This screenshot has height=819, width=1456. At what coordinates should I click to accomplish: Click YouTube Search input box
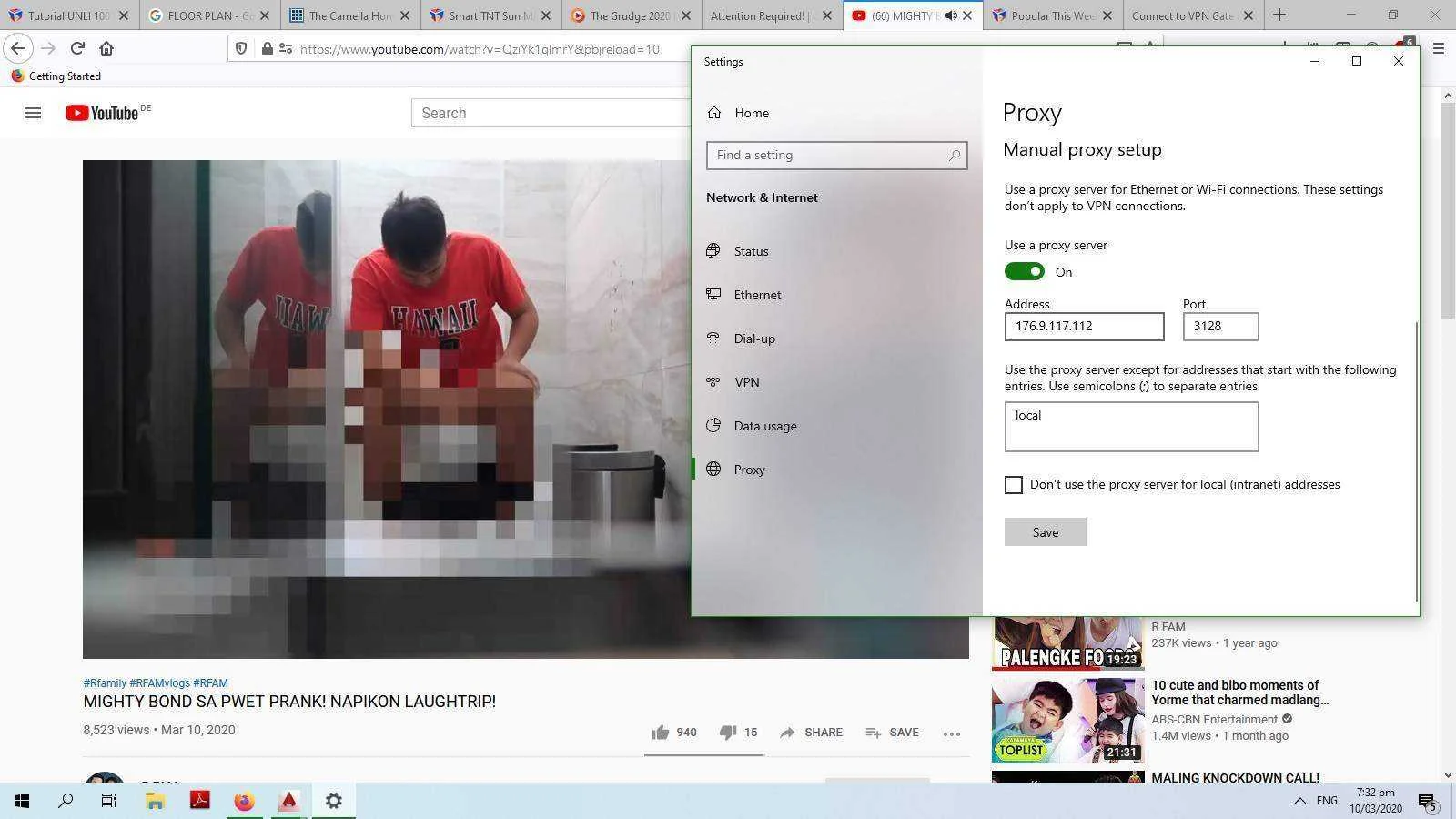(551, 113)
